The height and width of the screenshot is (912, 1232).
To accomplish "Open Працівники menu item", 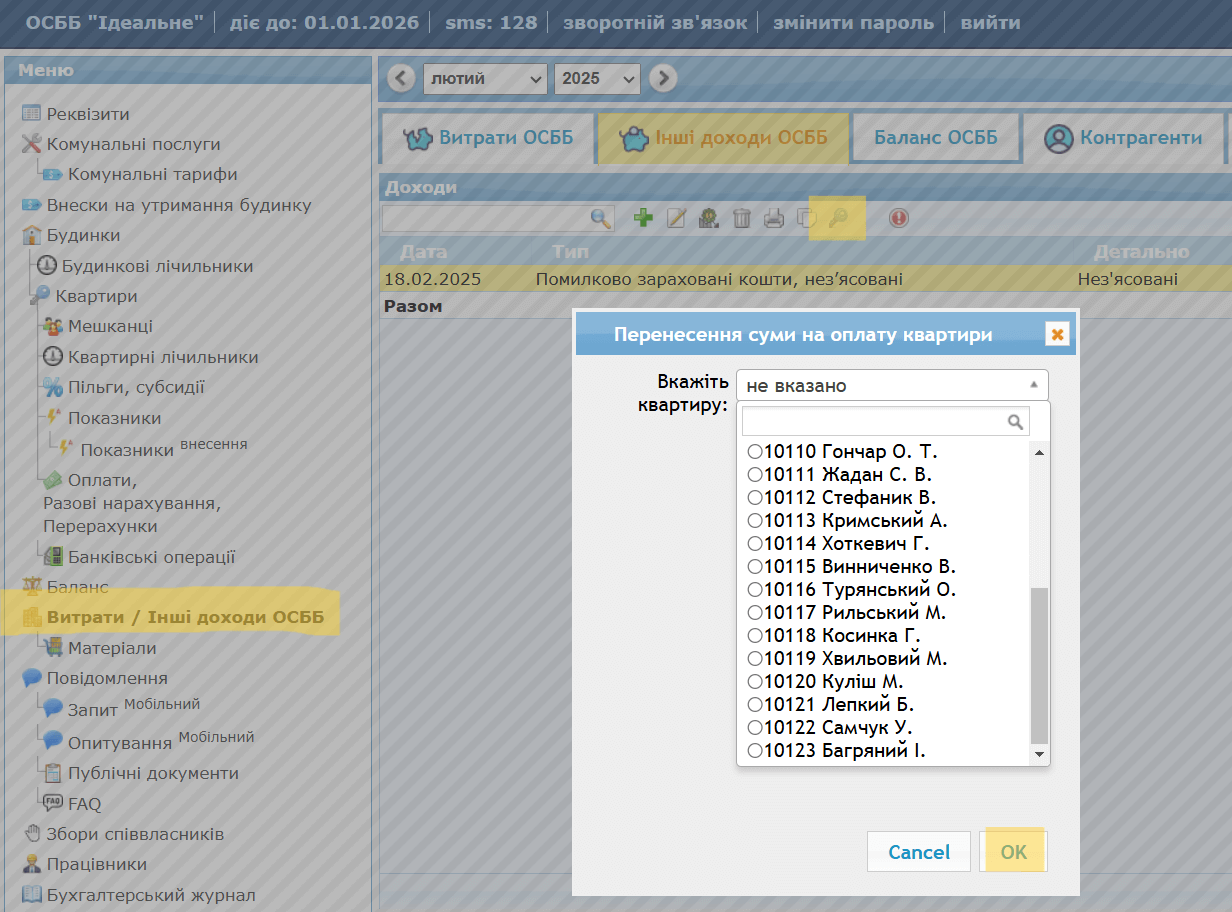I will pyautogui.click(x=96, y=864).
